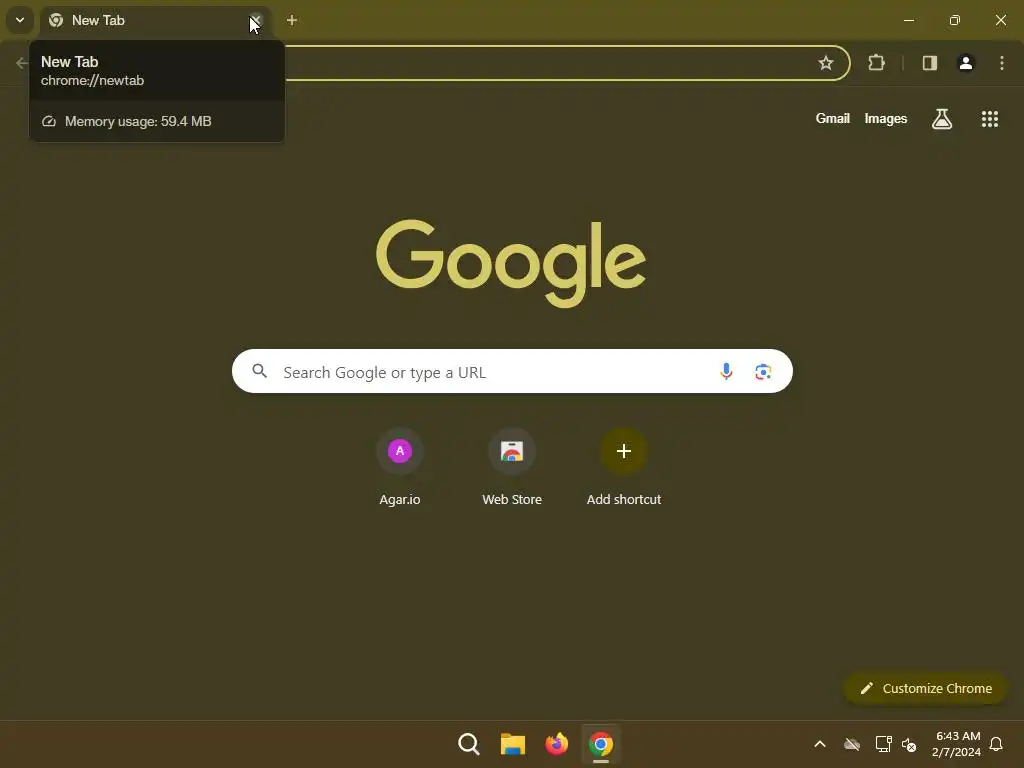1024x768 pixels.
Task: Open the Web Store shortcut
Action: [512, 467]
